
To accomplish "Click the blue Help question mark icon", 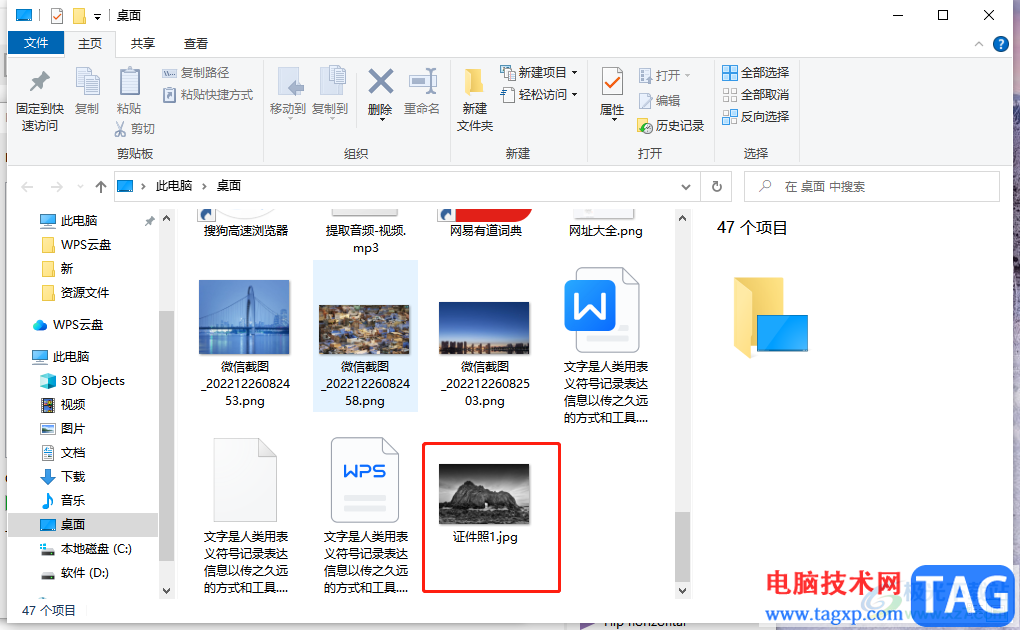I will [x=1000, y=44].
